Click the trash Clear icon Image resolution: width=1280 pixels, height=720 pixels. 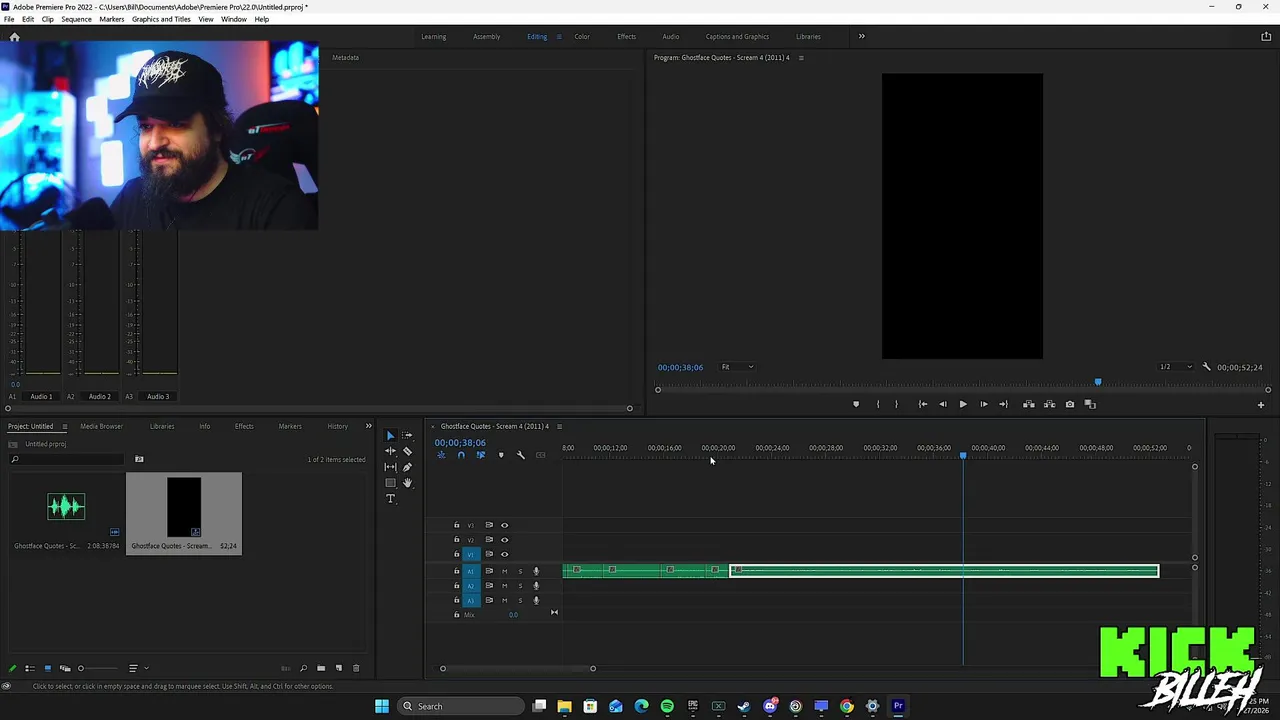356,668
